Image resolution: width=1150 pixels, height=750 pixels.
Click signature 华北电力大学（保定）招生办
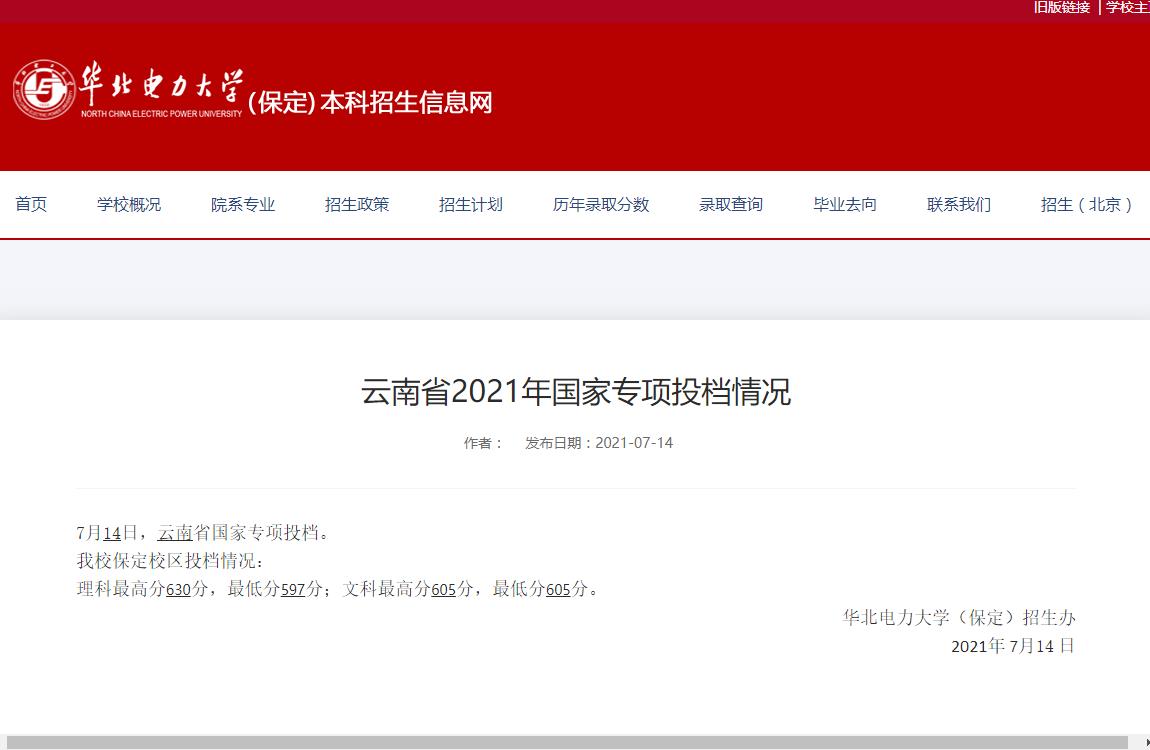[959, 617]
